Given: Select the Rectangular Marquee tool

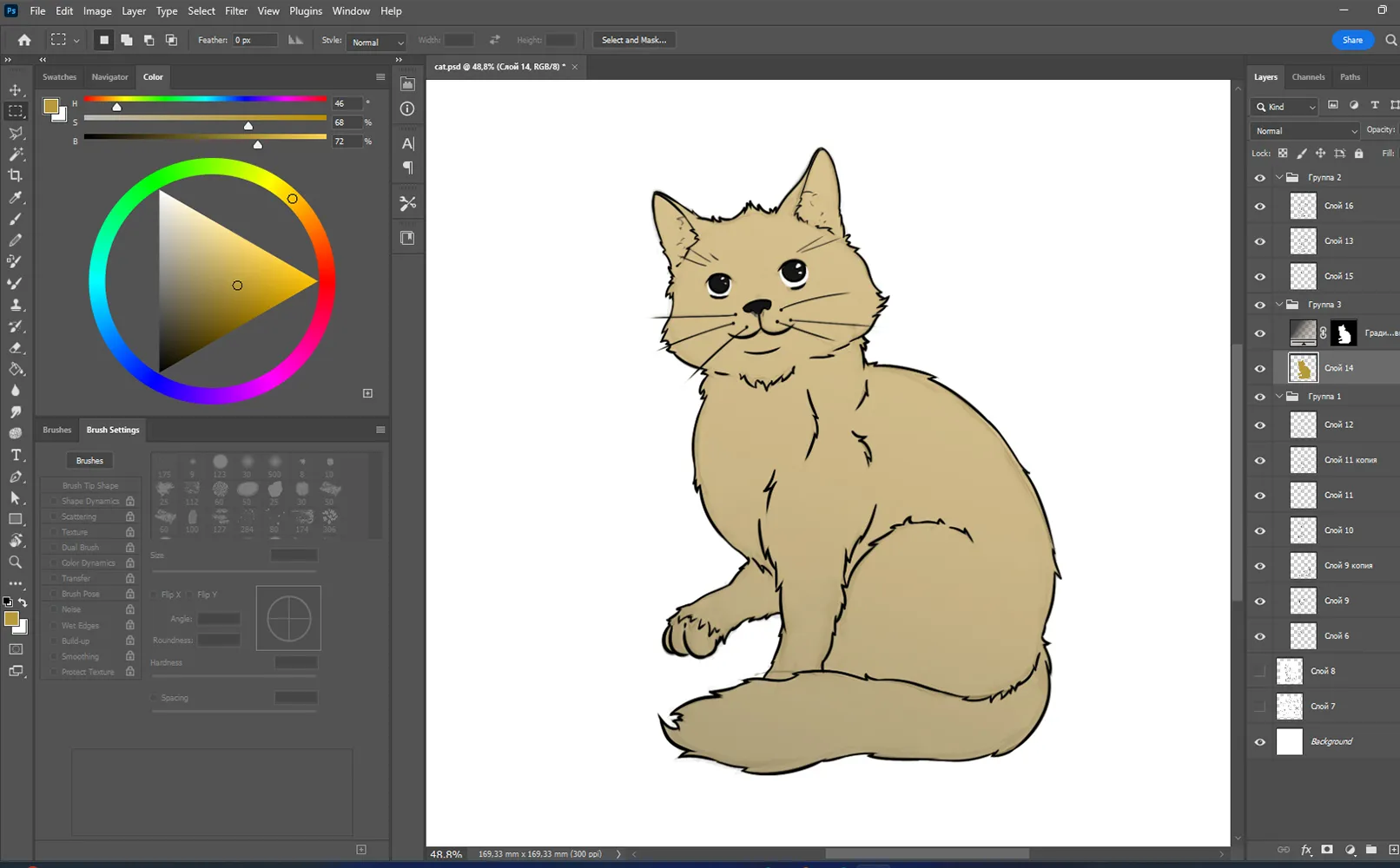Looking at the screenshot, I should tap(16, 111).
